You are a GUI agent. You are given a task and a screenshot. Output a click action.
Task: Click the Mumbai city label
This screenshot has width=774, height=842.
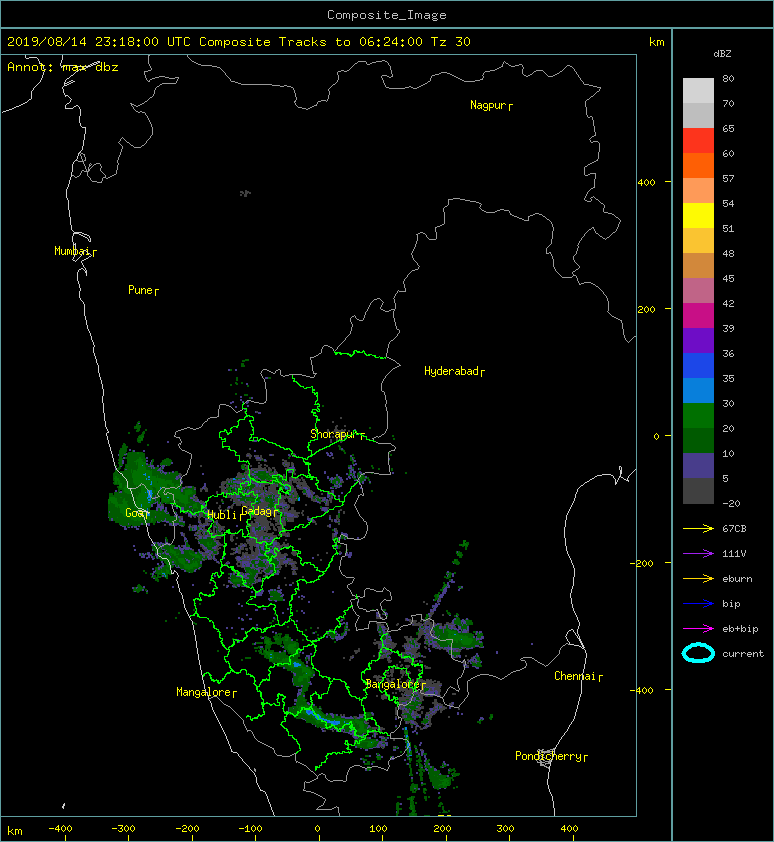pyautogui.click(x=72, y=251)
